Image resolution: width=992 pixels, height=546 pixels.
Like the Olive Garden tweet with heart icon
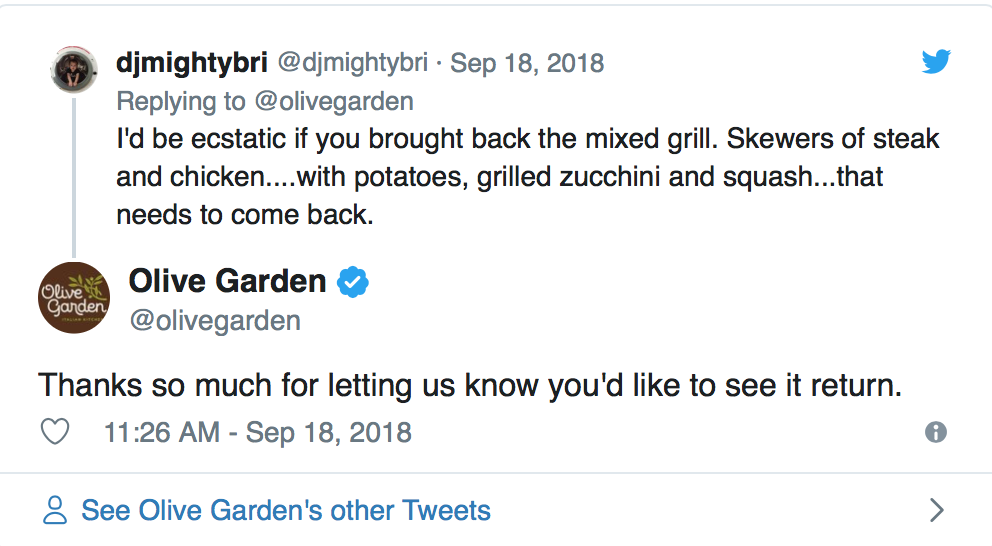[x=54, y=432]
